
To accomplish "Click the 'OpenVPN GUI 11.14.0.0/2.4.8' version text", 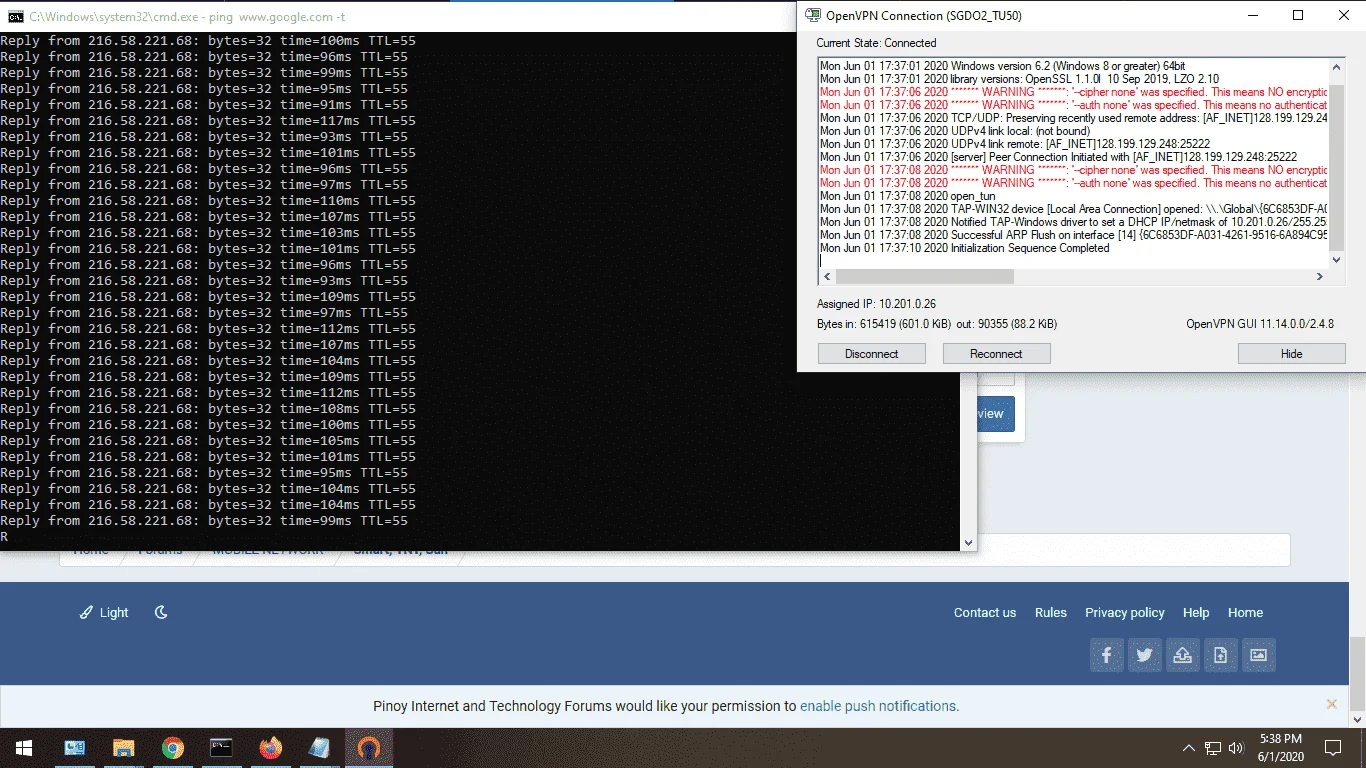I will point(1260,324).
